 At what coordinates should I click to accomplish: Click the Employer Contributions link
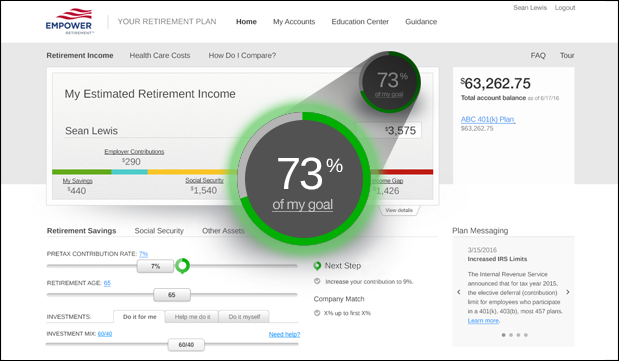[x=134, y=152]
